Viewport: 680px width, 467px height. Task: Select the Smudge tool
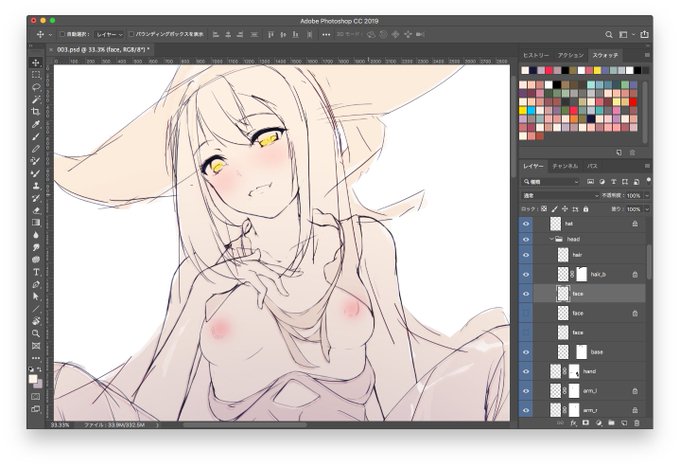36,247
